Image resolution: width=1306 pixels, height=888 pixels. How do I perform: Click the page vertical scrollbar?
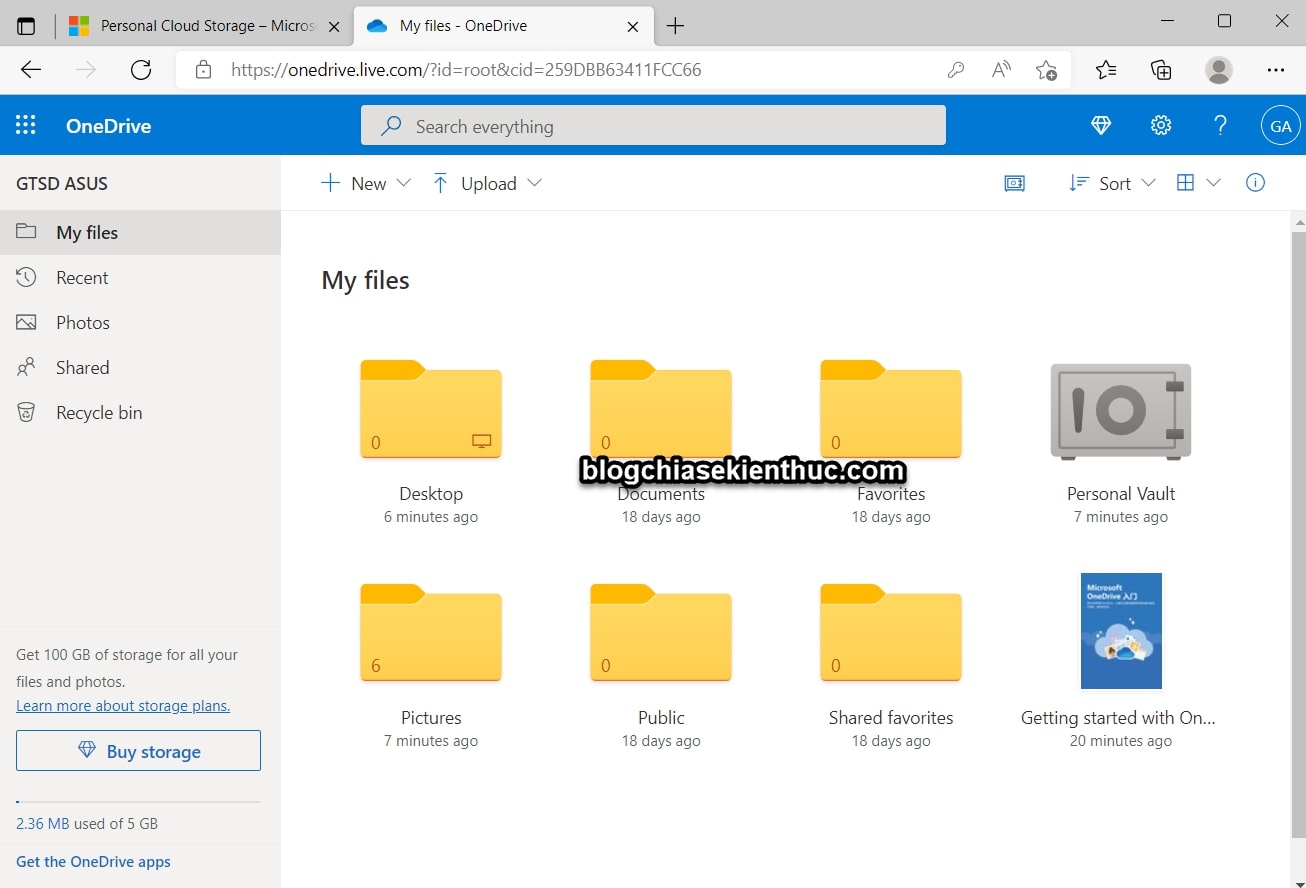point(1298,535)
